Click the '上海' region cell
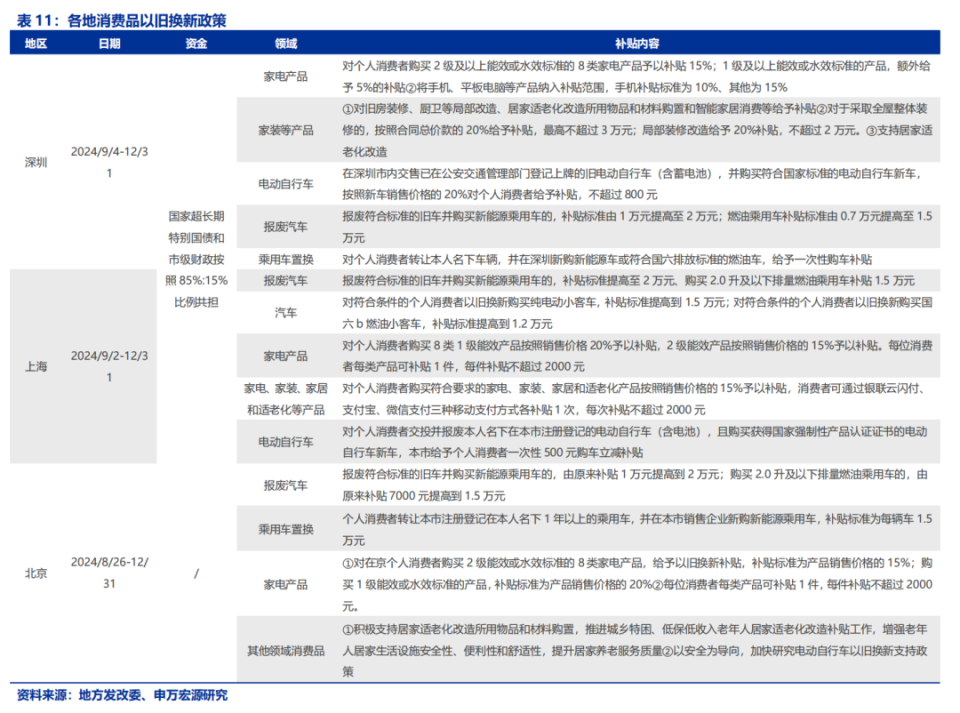 (x=36, y=367)
